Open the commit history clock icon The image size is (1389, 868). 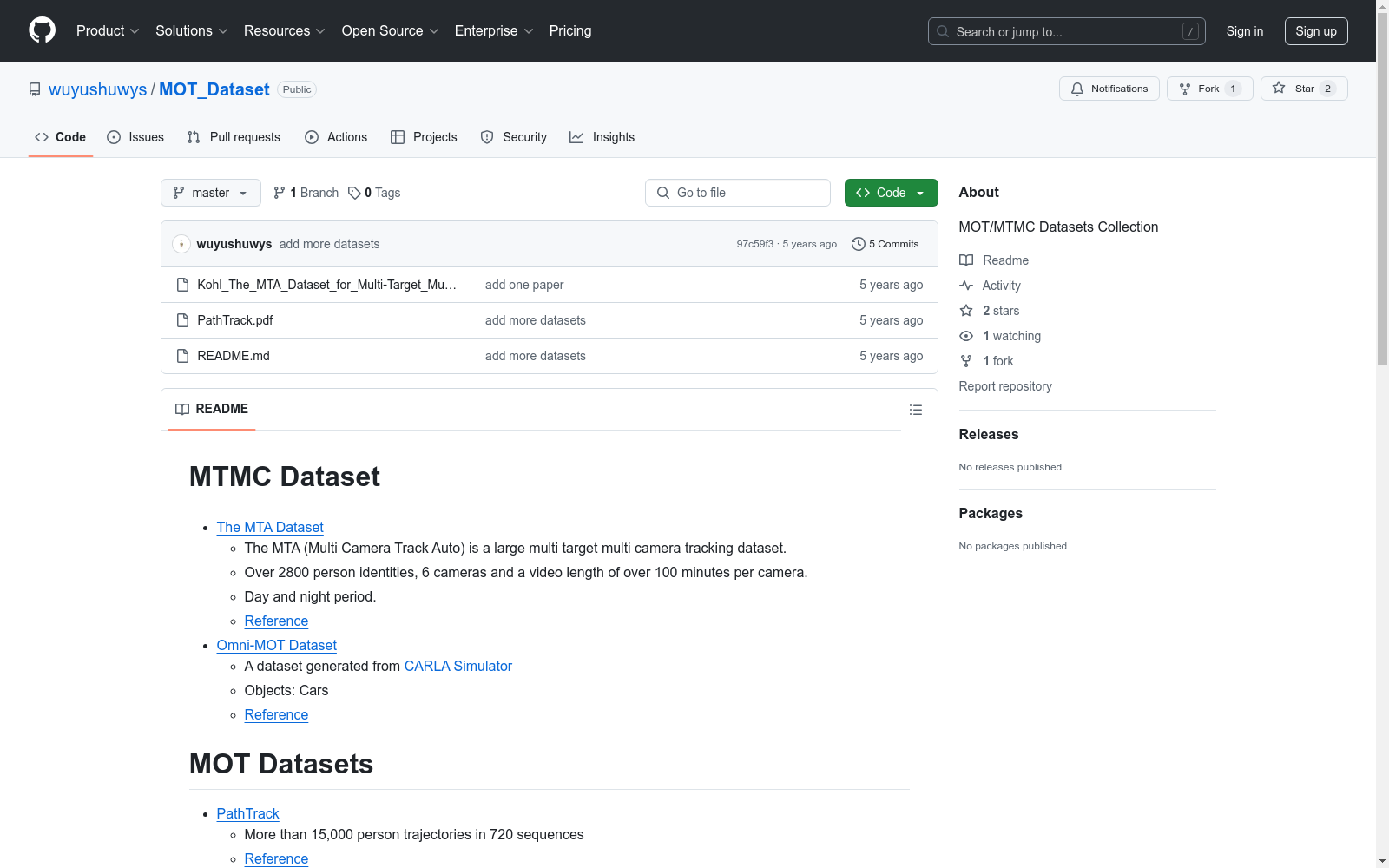(x=858, y=244)
